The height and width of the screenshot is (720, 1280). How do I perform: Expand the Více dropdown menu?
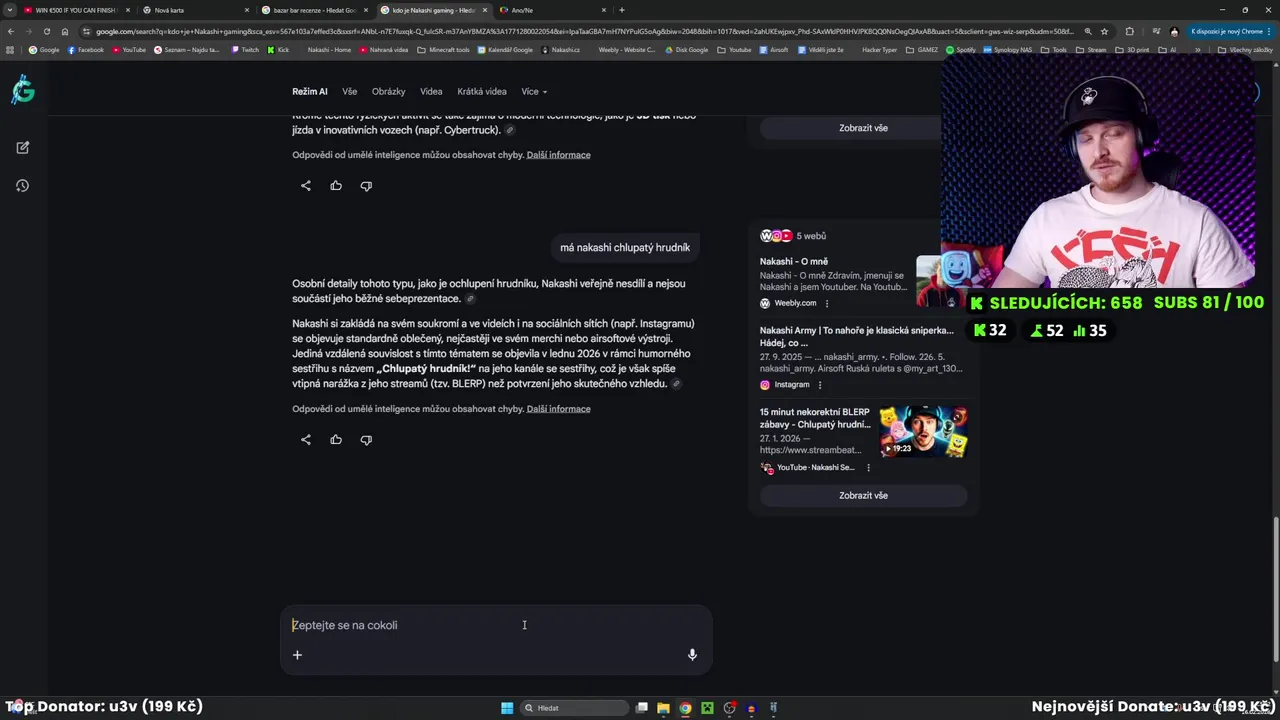tap(534, 91)
